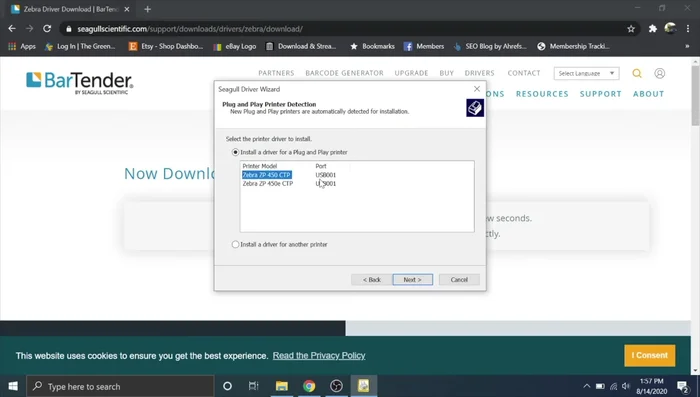700x397 pixels.
Task: Open UPGRADE menu item
Action: tap(411, 73)
